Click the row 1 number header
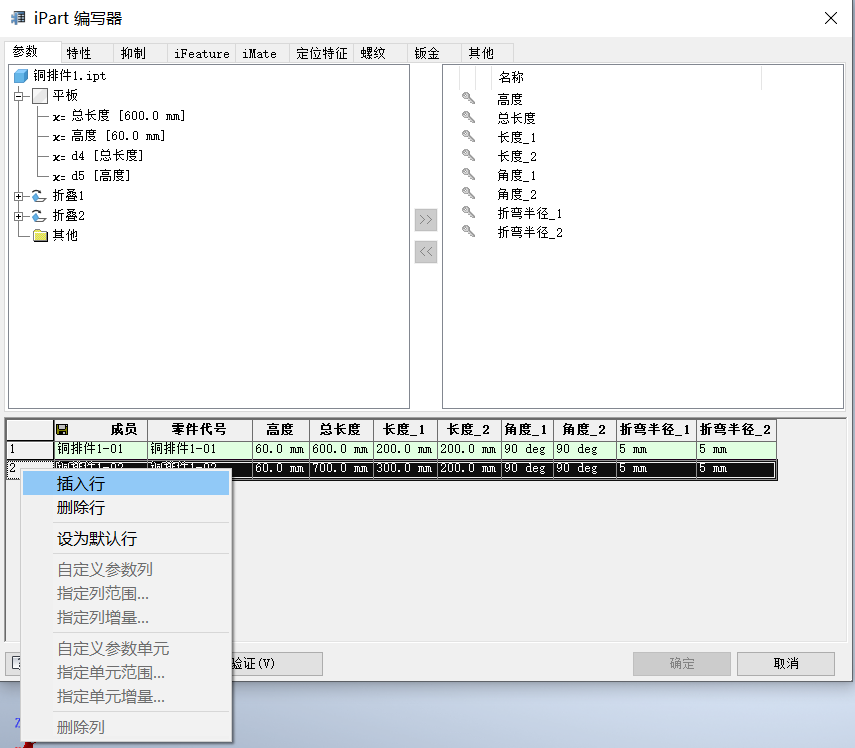The width and height of the screenshot is (855, 748). [30, 449]
